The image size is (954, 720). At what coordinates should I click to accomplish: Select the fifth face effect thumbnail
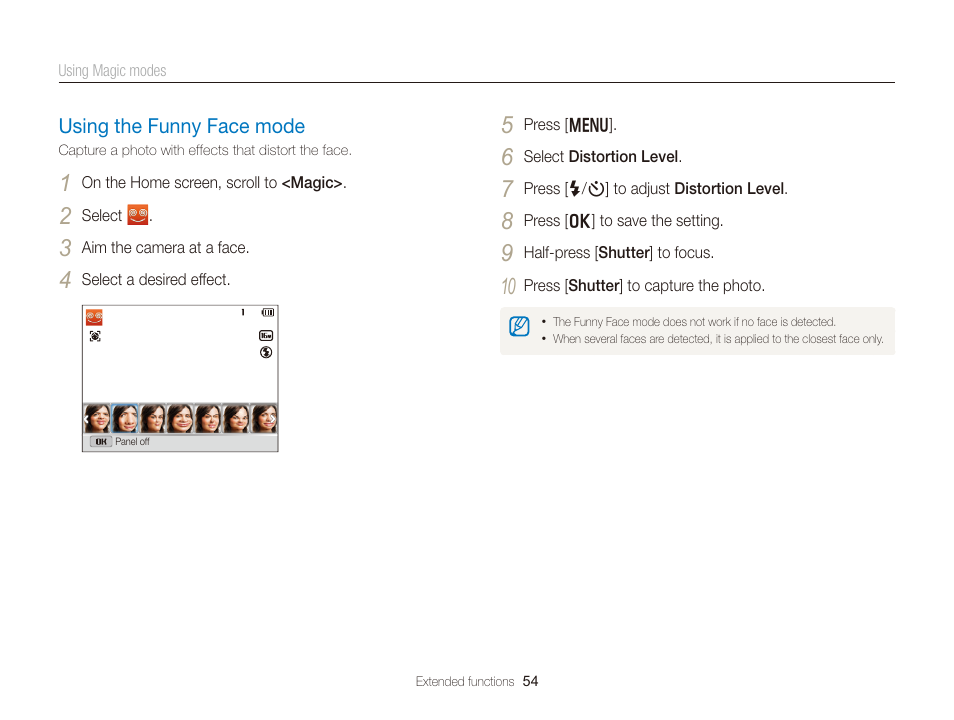tap(208, 418)
